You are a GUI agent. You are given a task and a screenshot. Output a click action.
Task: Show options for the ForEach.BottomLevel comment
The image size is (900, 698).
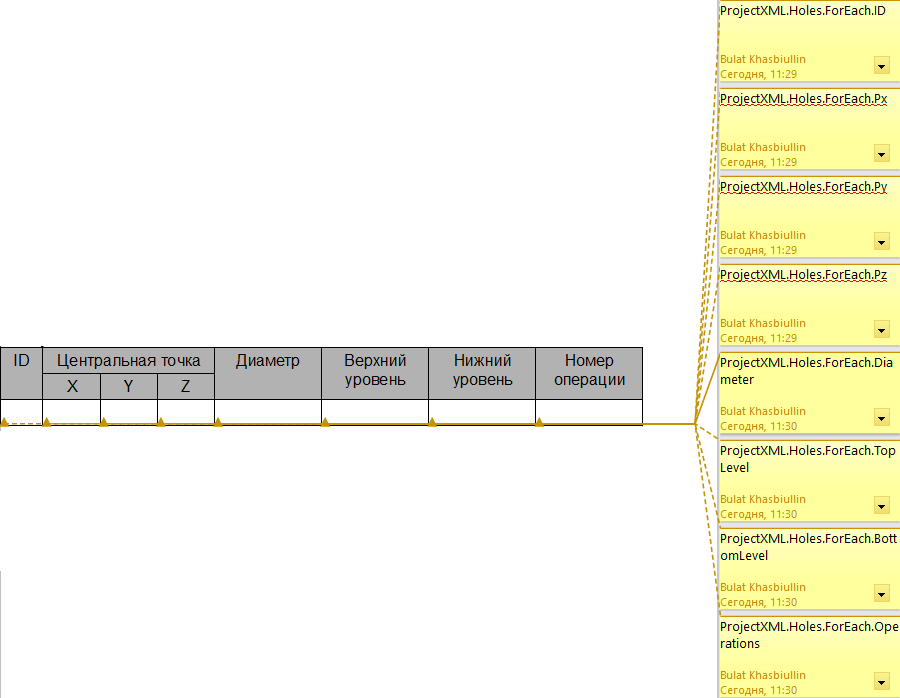881,594
